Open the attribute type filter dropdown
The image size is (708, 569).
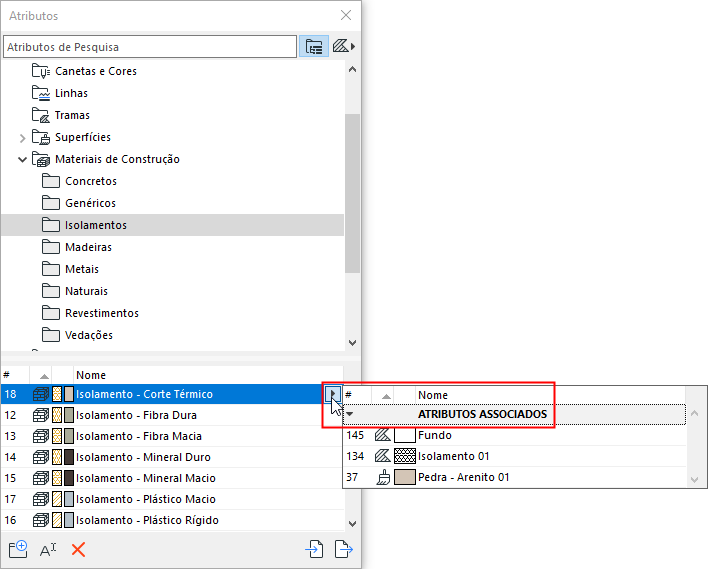(x=344, y=46)
